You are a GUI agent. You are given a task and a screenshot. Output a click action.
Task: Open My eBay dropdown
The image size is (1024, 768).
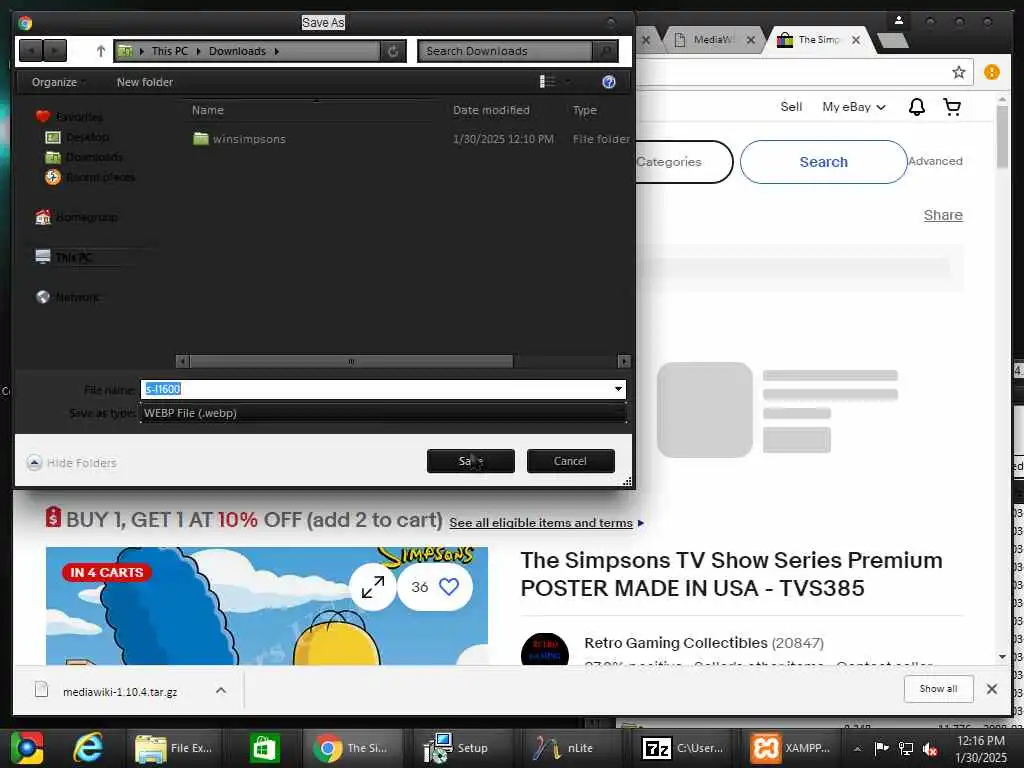coord(854,106)
